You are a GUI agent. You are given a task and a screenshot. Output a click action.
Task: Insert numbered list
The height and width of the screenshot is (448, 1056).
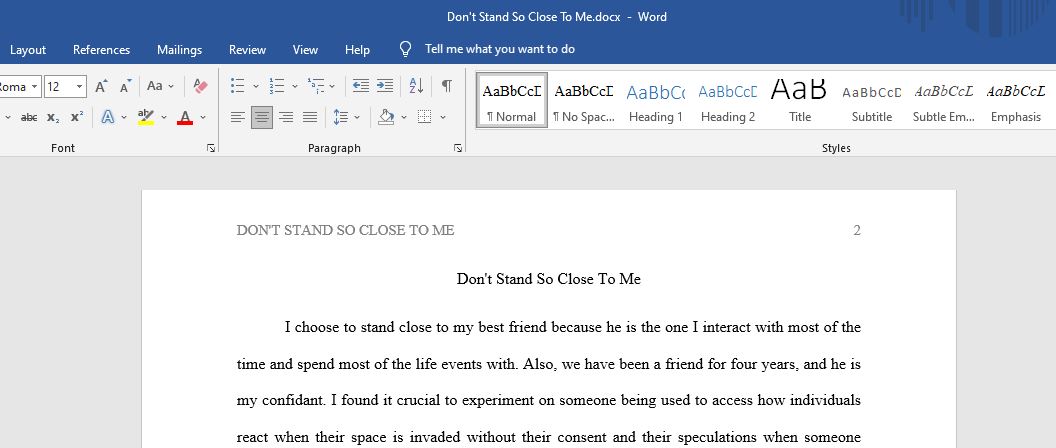click(276, 86)
